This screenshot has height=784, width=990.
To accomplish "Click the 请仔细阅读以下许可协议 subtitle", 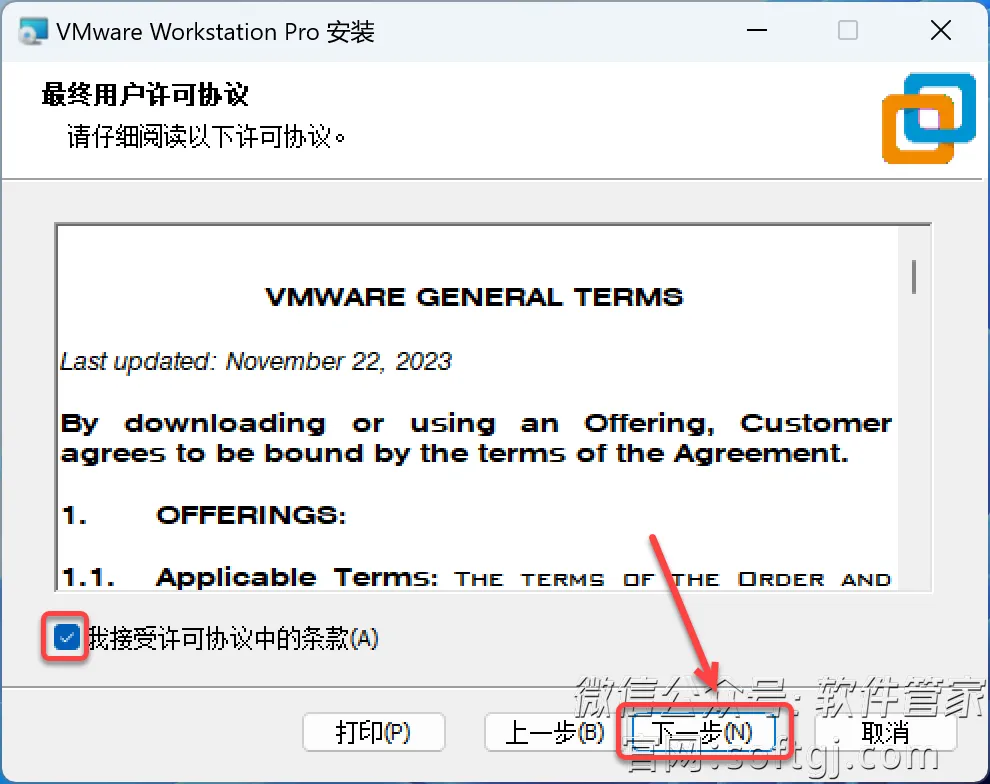I will [x=206, y=136].
